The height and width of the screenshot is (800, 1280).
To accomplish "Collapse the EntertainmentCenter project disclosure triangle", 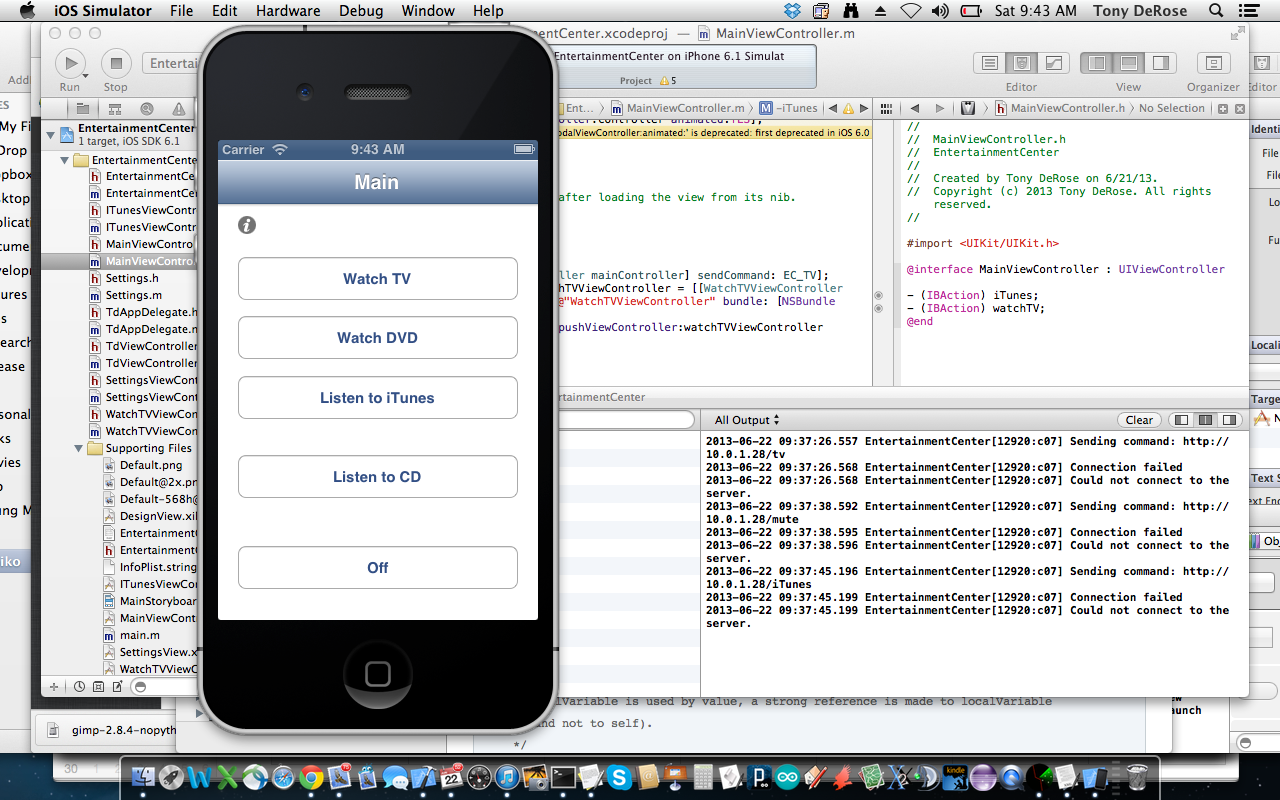I will point(52,133).
